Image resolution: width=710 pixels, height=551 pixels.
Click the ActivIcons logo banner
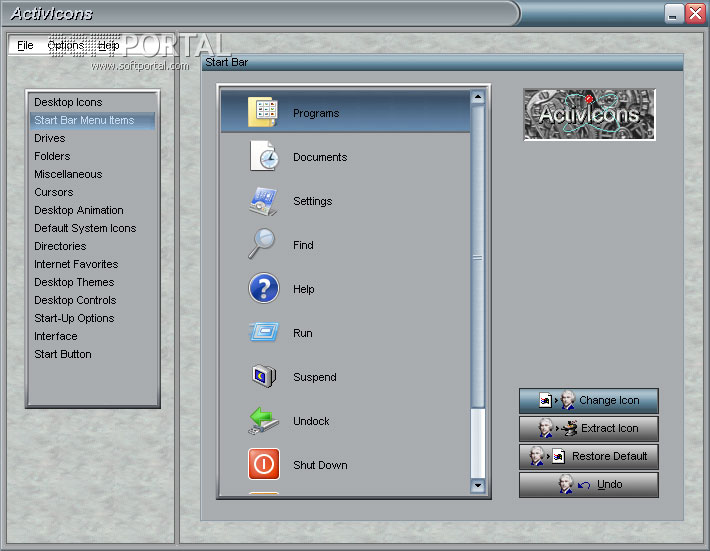pyautogui.click(x=589, y=115)
